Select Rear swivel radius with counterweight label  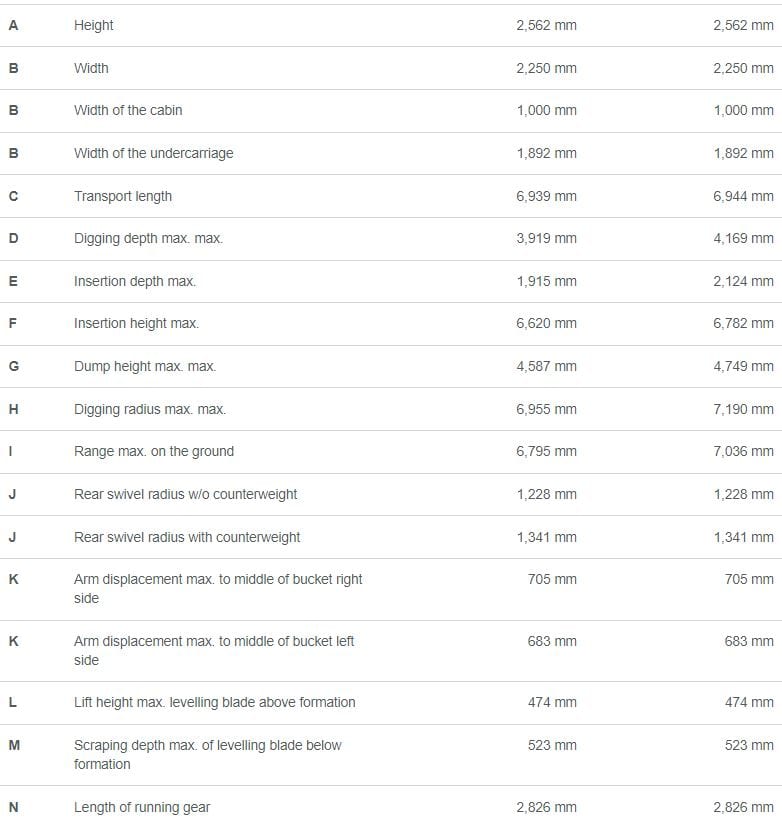click(187, 537)
